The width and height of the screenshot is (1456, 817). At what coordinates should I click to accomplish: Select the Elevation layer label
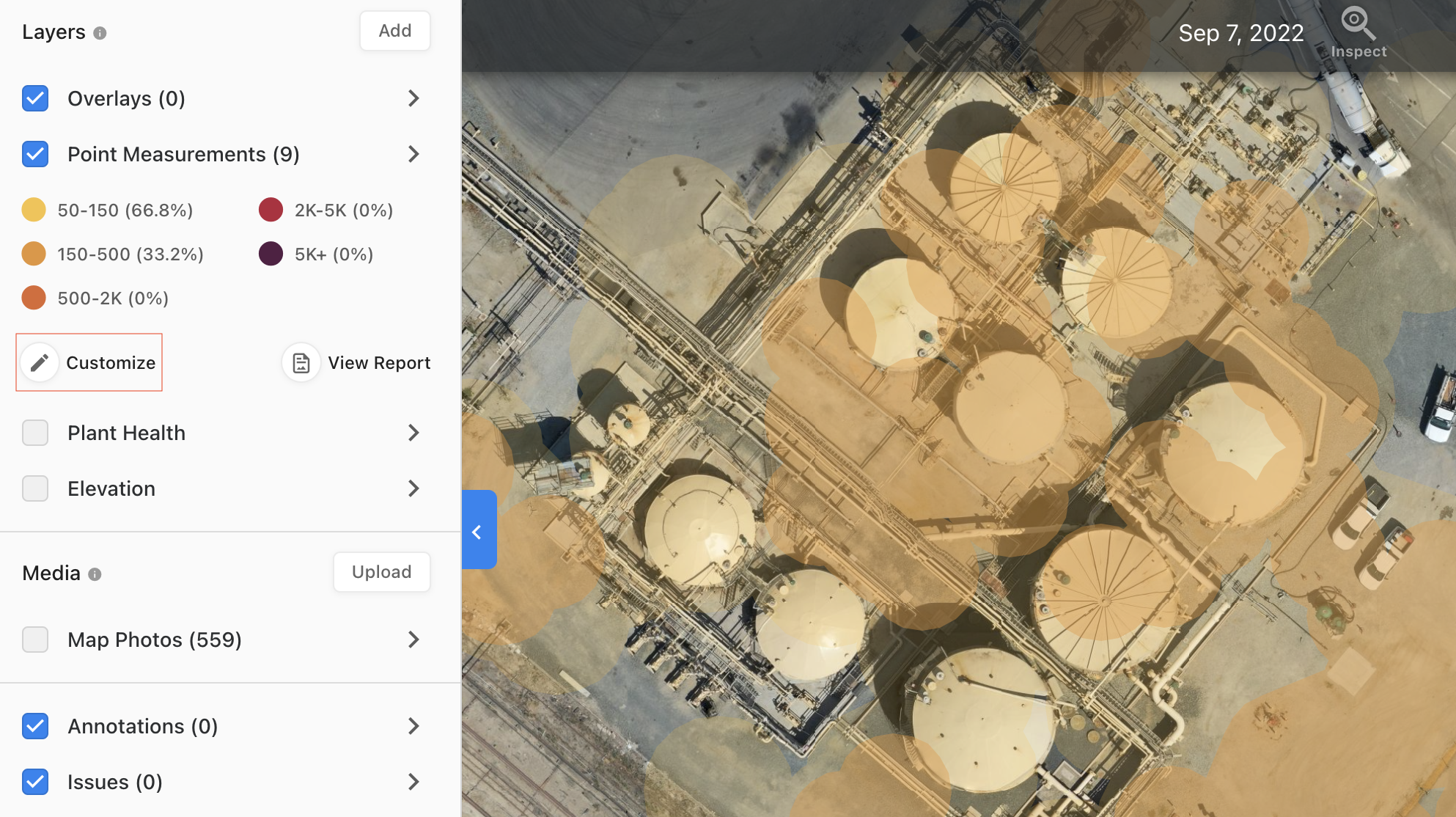pyautogui.click(x=111, y=488)
